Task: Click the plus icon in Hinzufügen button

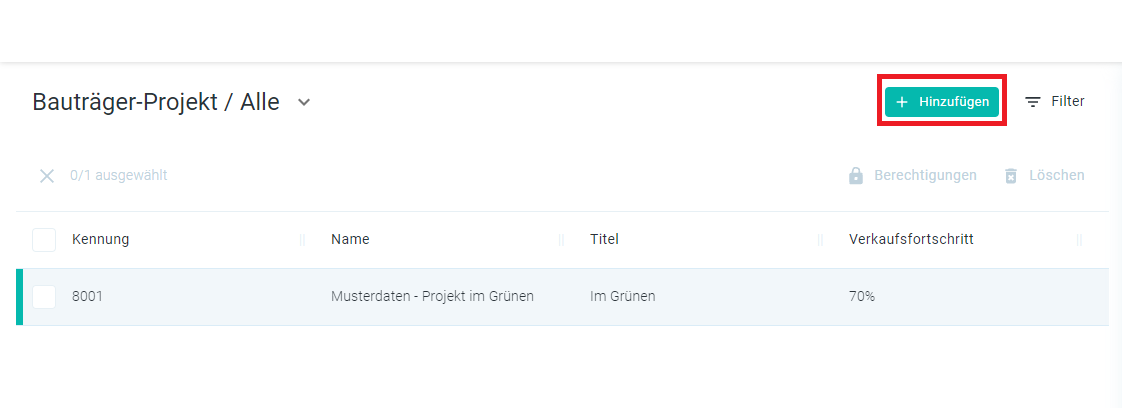Action: click(x=902, y=102)
